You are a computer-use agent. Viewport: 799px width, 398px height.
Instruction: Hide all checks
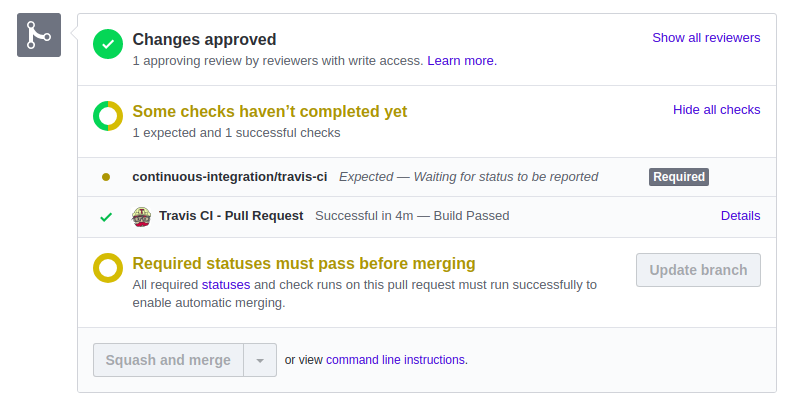[x=716, y=110]
